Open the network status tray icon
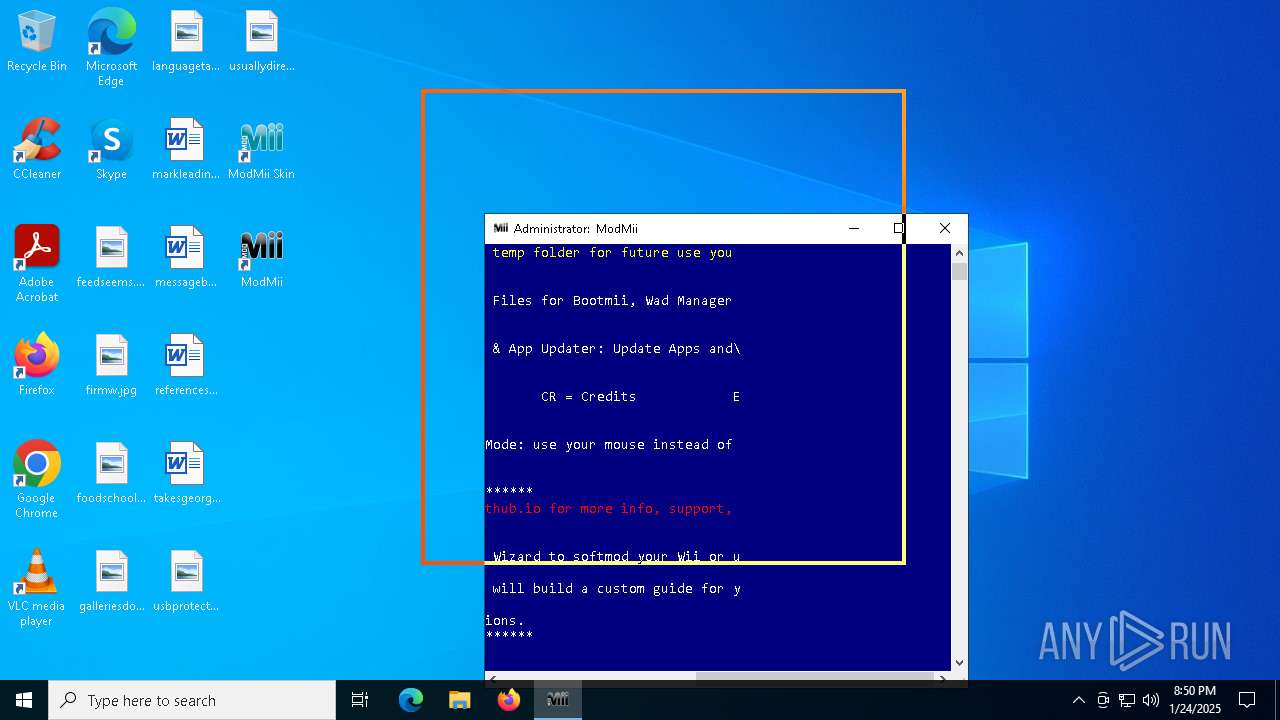1280x720 pixels. pyautogui.click(x=1127, y=700)
